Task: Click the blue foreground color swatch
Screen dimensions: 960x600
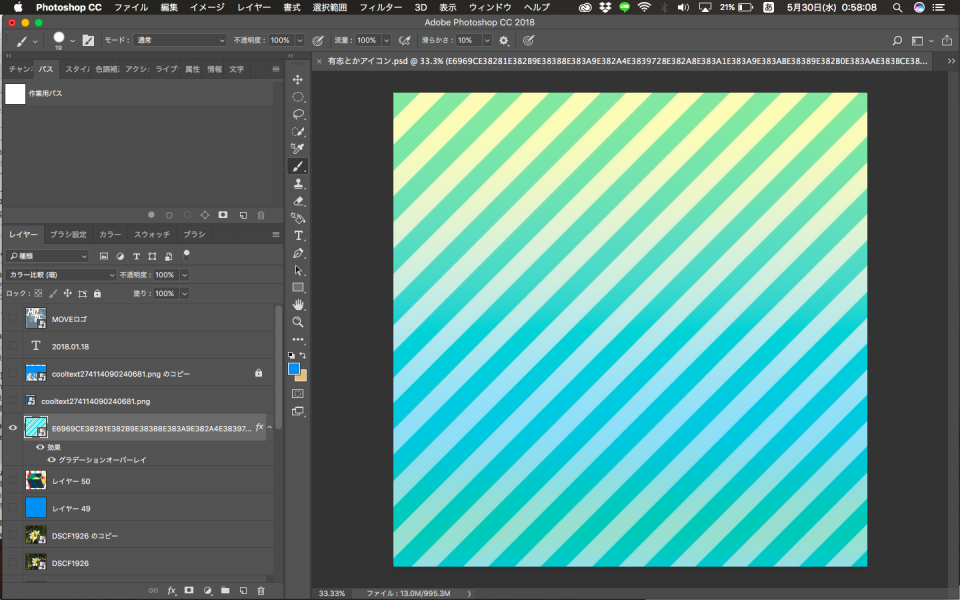Action: tap(294, 369)
